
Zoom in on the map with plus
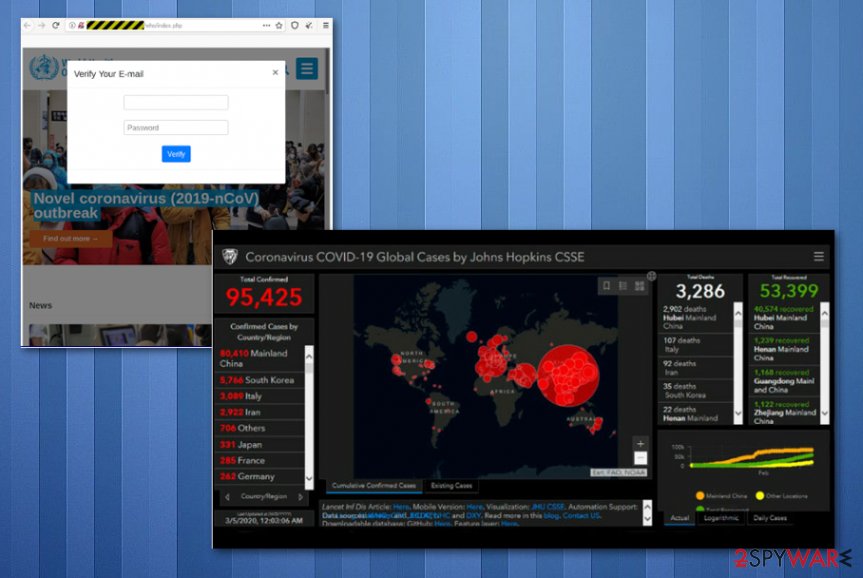640,444
